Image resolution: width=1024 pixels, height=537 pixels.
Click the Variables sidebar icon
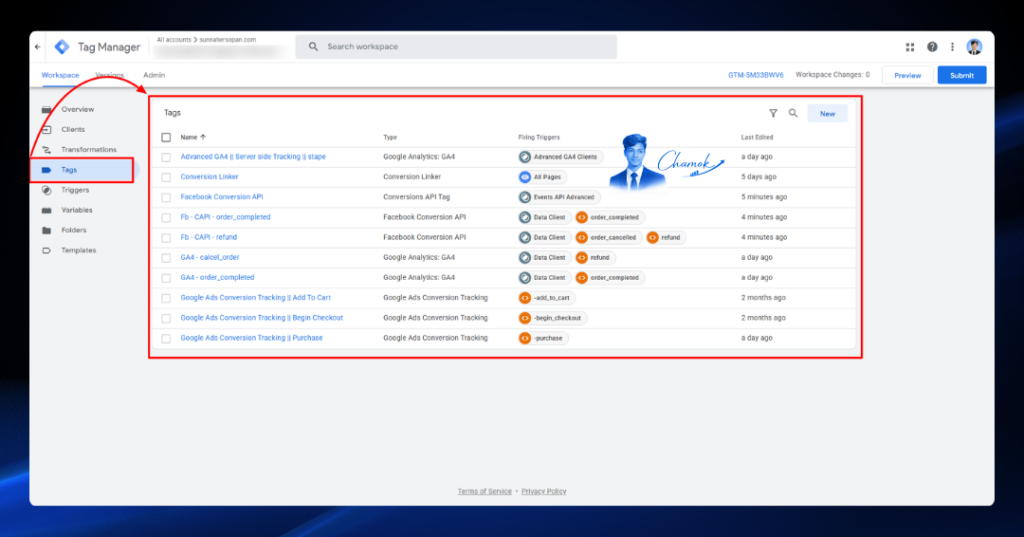point(46,210)
